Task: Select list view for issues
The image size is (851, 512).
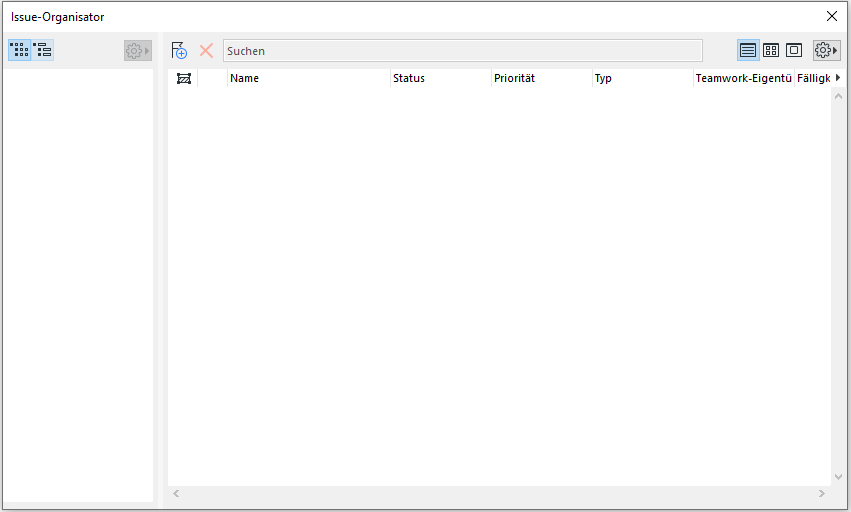Action: coord(747,50)
